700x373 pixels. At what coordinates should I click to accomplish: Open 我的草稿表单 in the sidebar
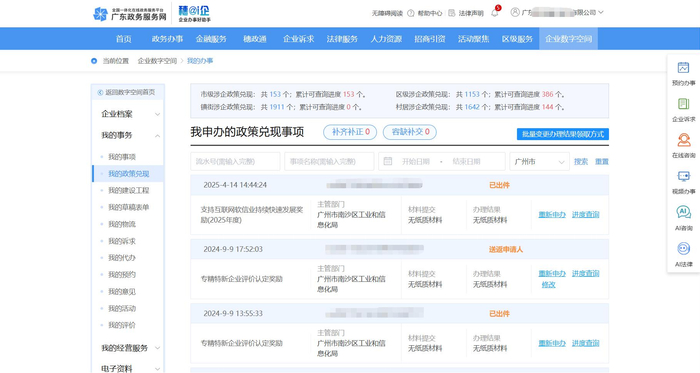(x=129, y=207)
